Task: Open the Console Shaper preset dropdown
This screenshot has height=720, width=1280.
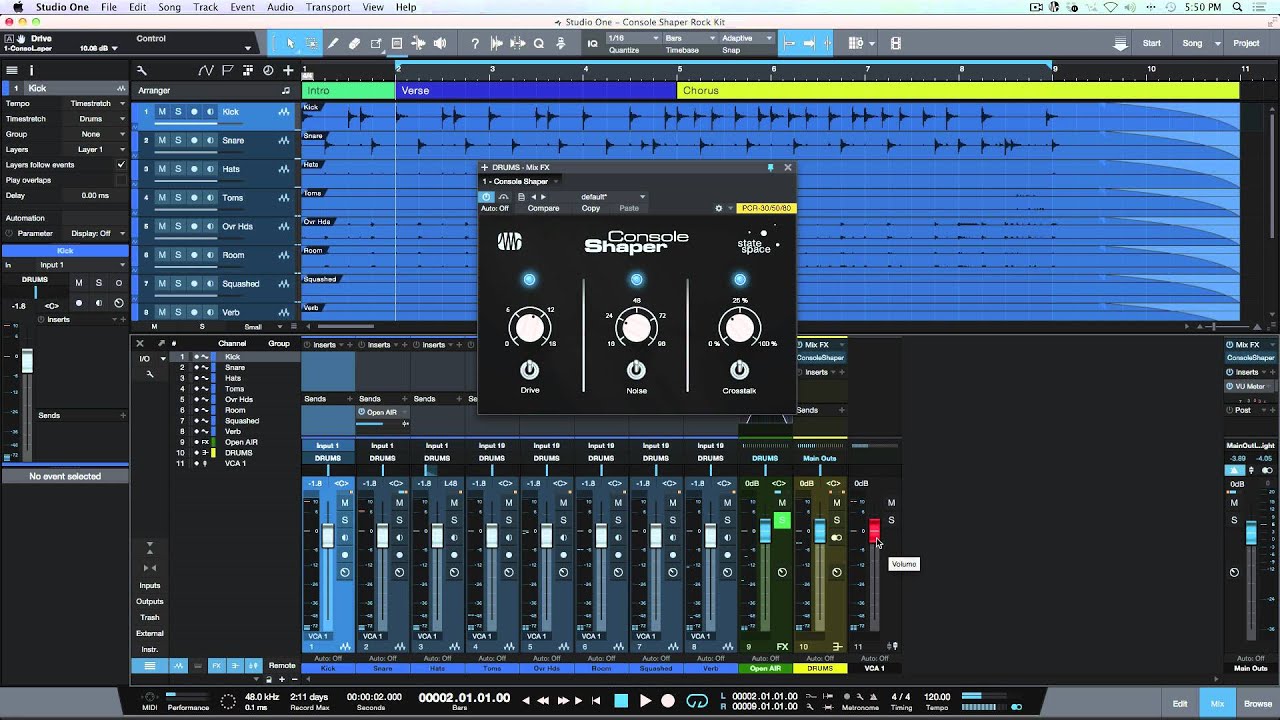Action: point(612,197)
